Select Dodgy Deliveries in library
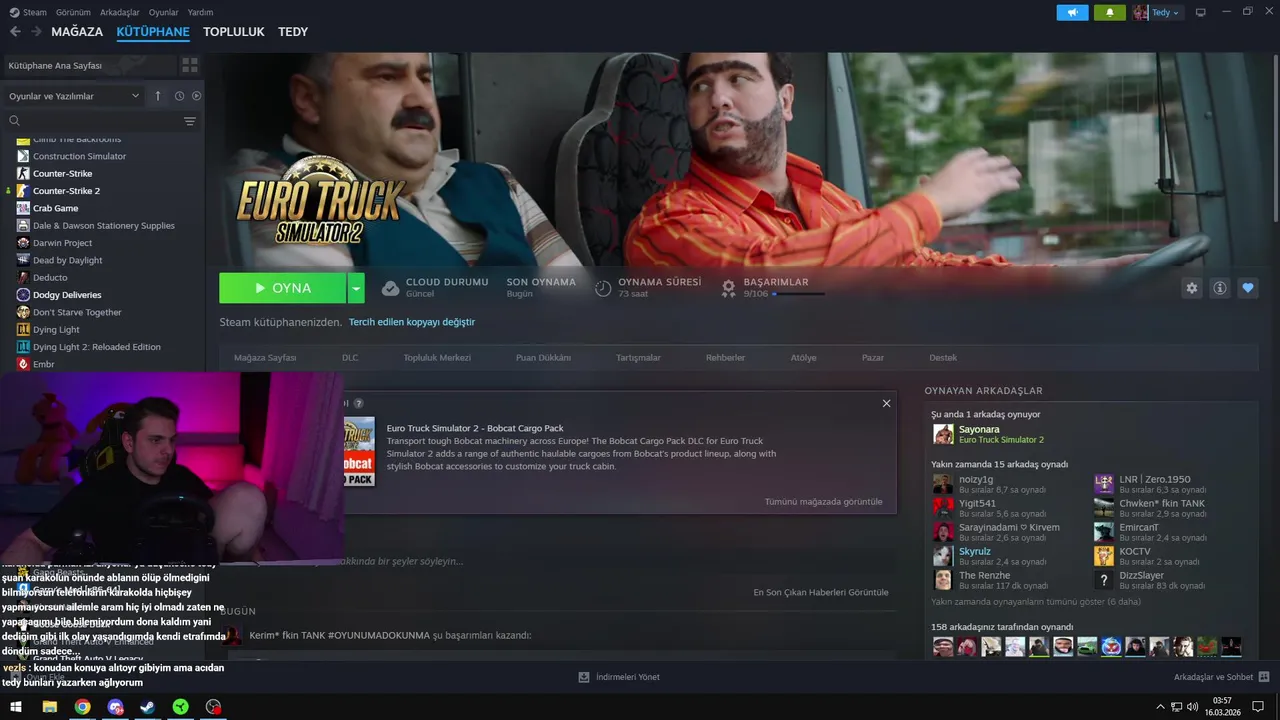This screenshot has width=1280, height=720. click(67, 295)
